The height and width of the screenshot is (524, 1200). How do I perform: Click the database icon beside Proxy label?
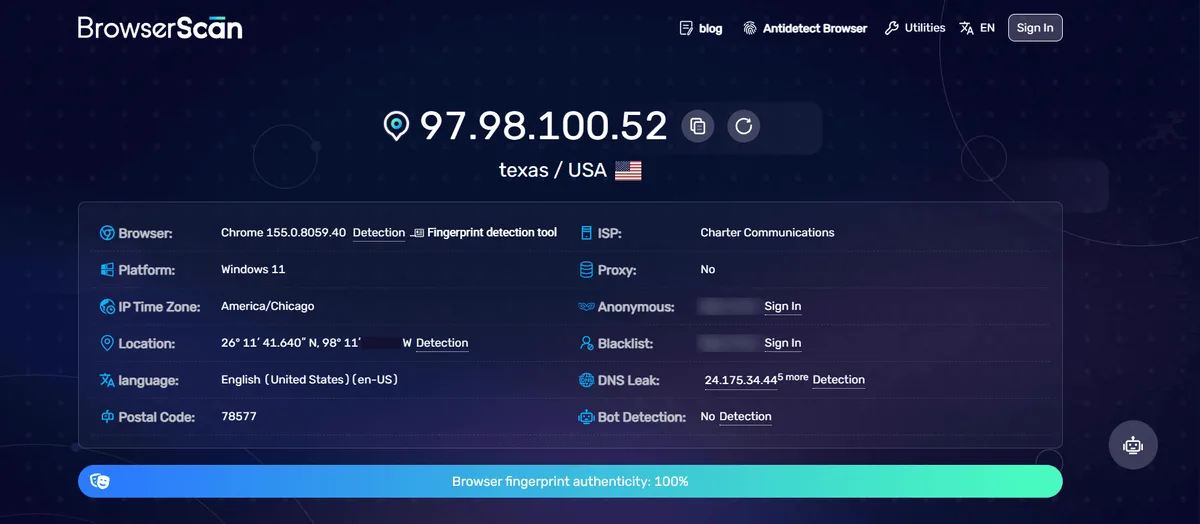tap(587, 270)
